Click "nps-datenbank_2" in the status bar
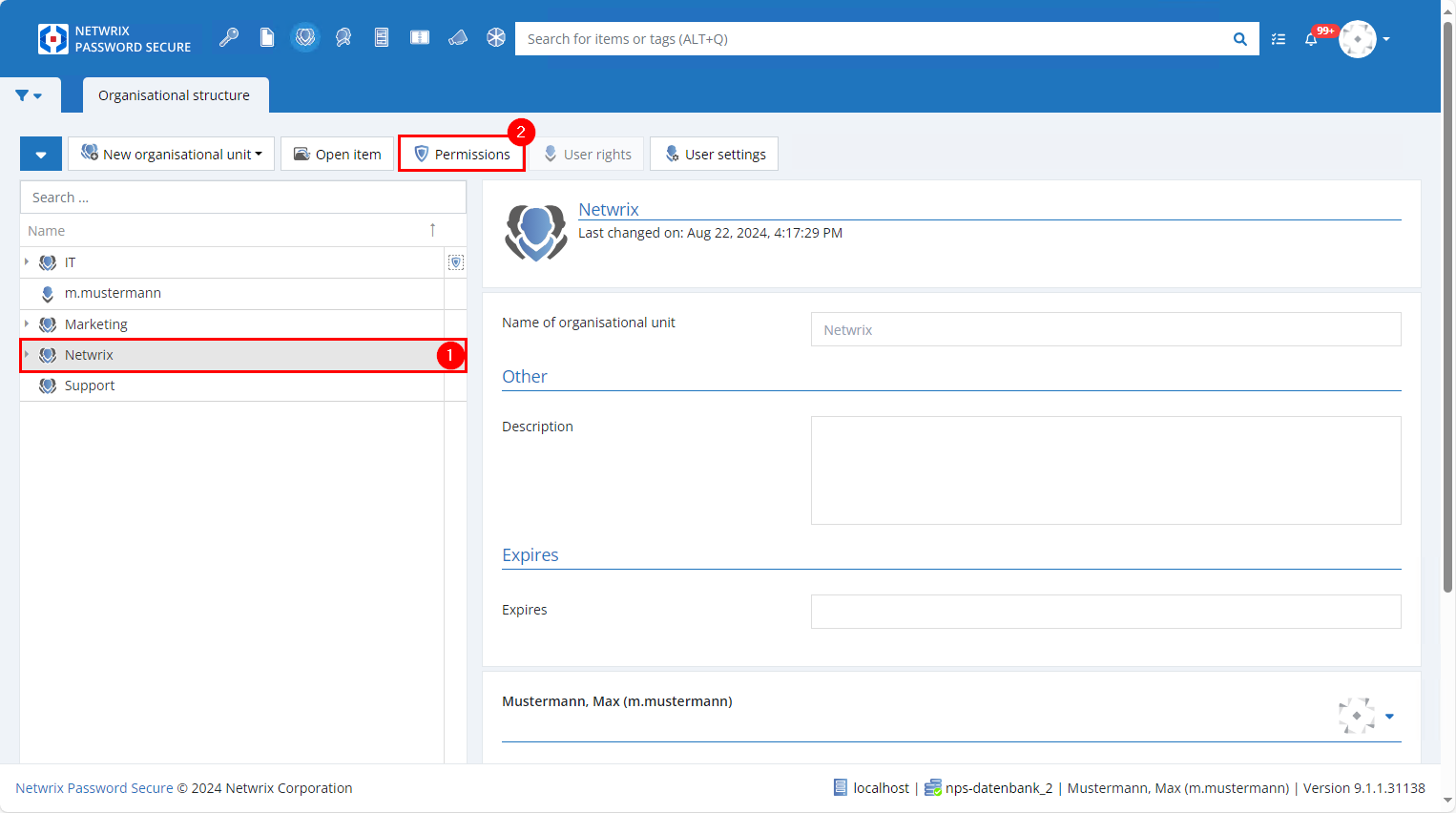 [999, 788]
